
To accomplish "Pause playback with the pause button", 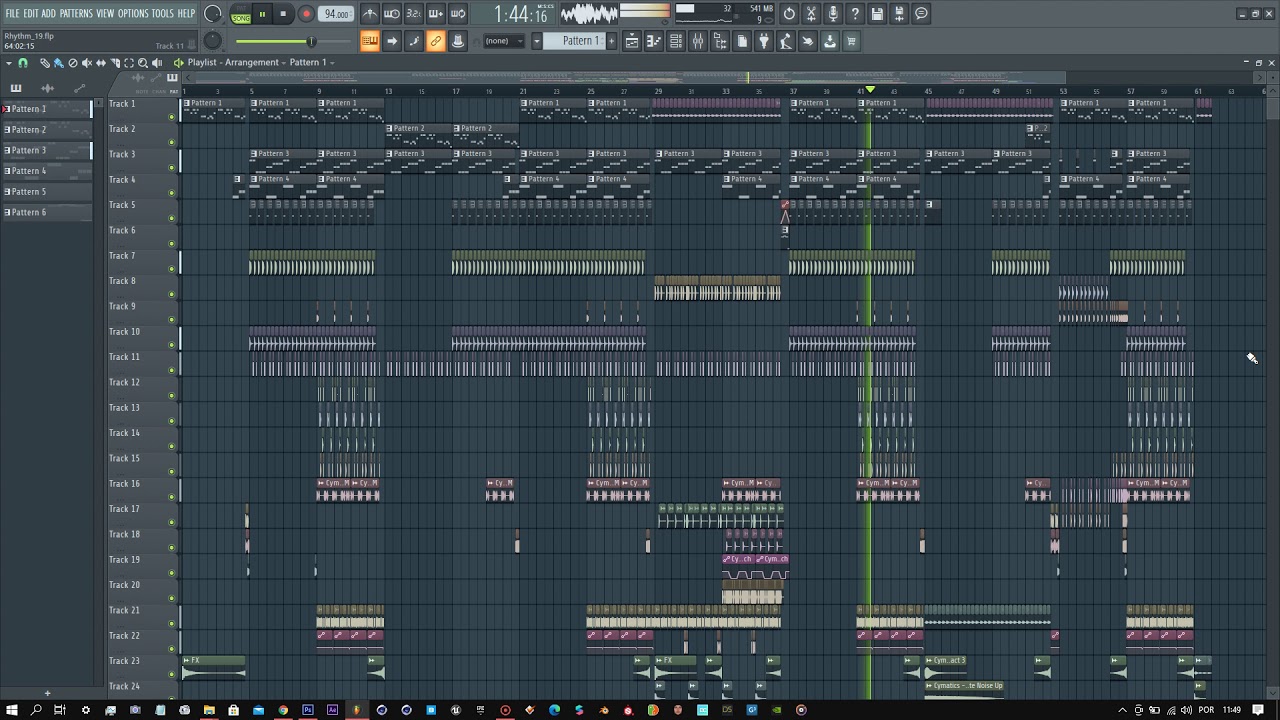I will click(x=262, y=14).
